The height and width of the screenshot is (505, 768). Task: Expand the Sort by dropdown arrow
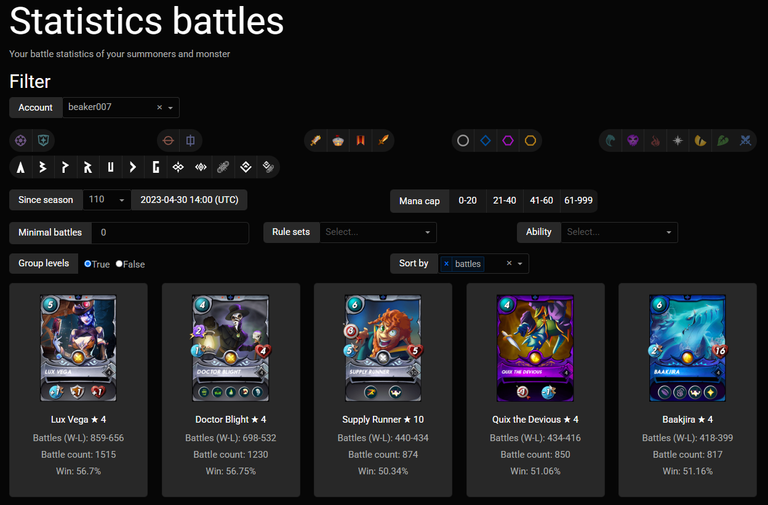click(520, 264)
